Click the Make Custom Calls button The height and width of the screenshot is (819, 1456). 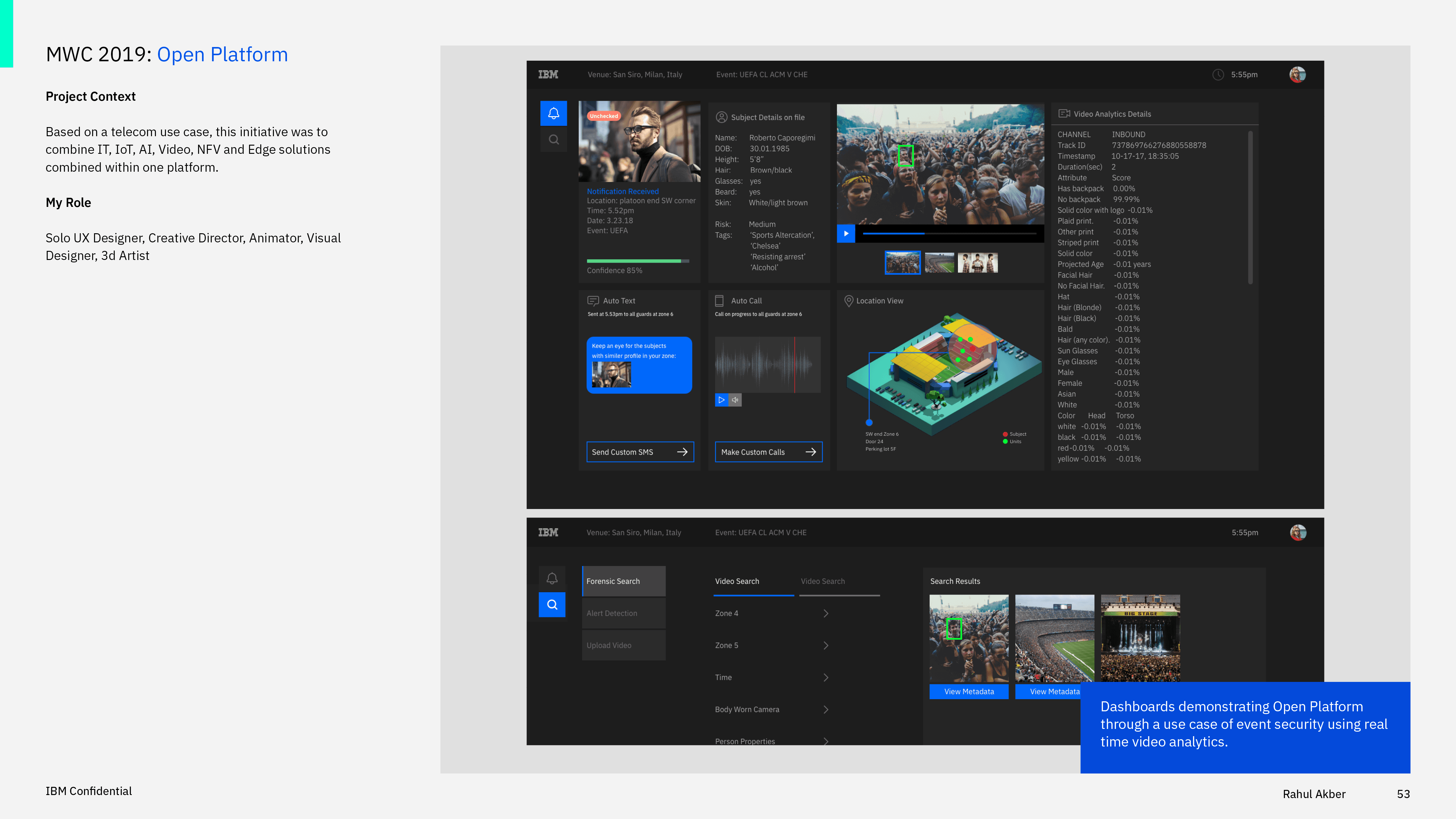point(768,452)
